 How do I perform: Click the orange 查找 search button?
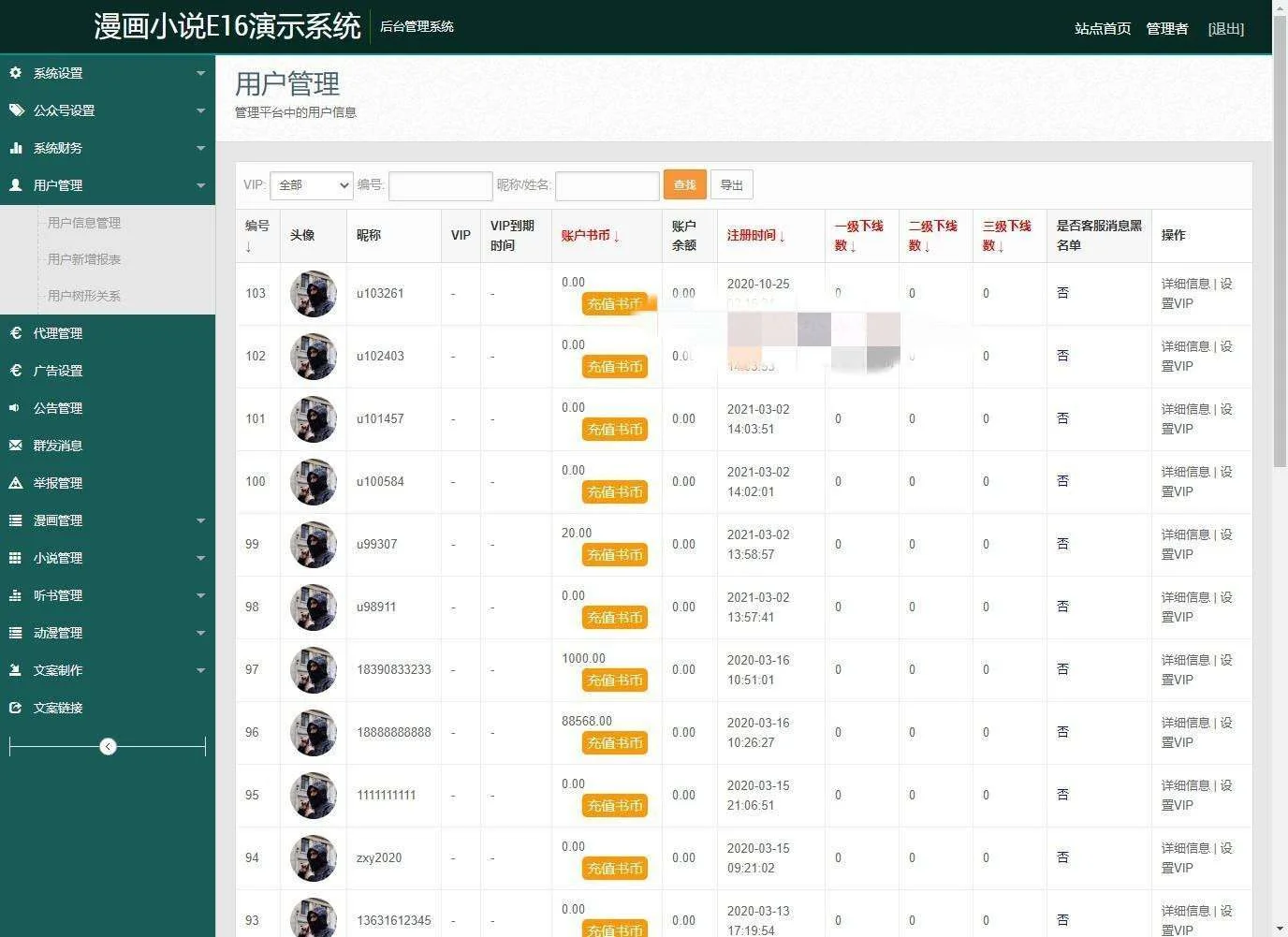pyautogui.click(x=684, y=185)
